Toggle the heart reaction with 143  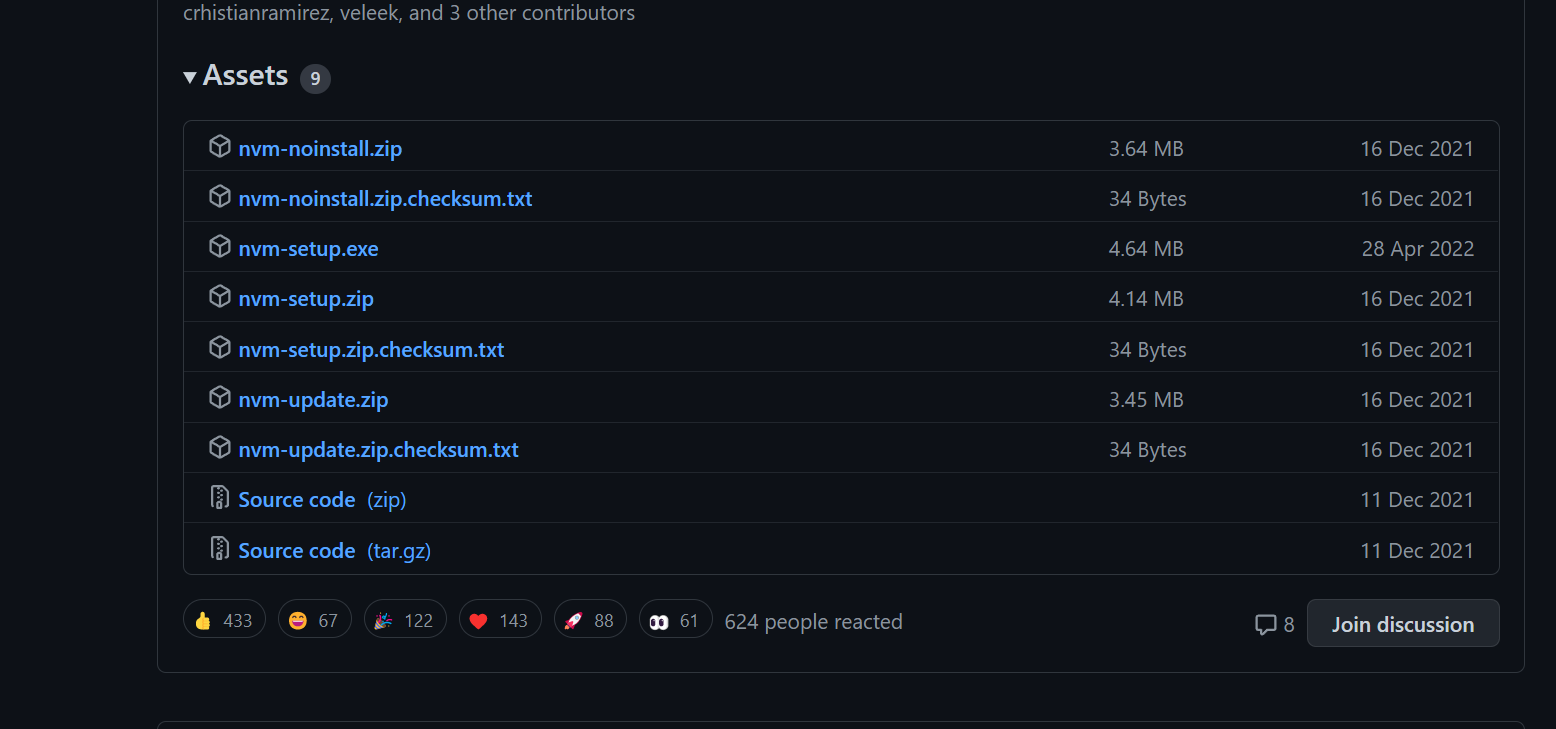500,620
